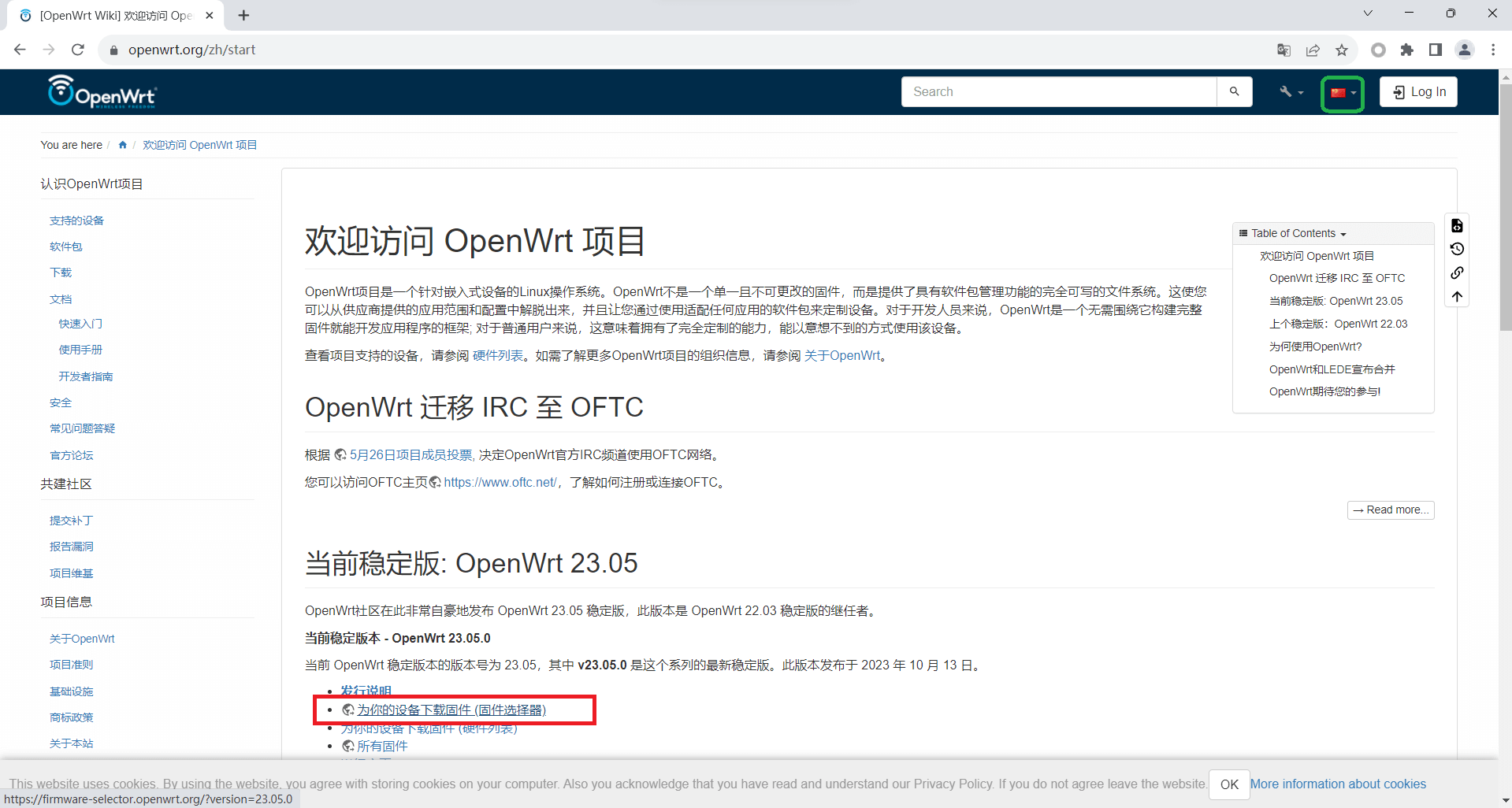Open sidebar link 文档

pos(61,299)
